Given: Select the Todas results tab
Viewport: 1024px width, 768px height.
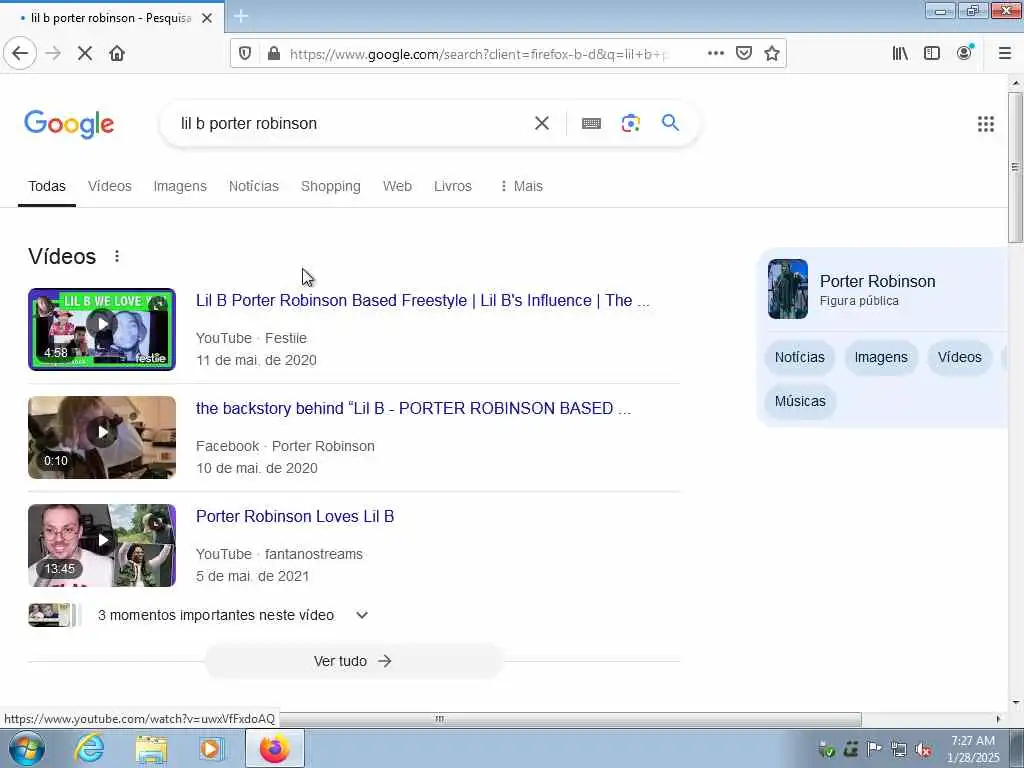Looking at the screenshot, I should [47, 186].
